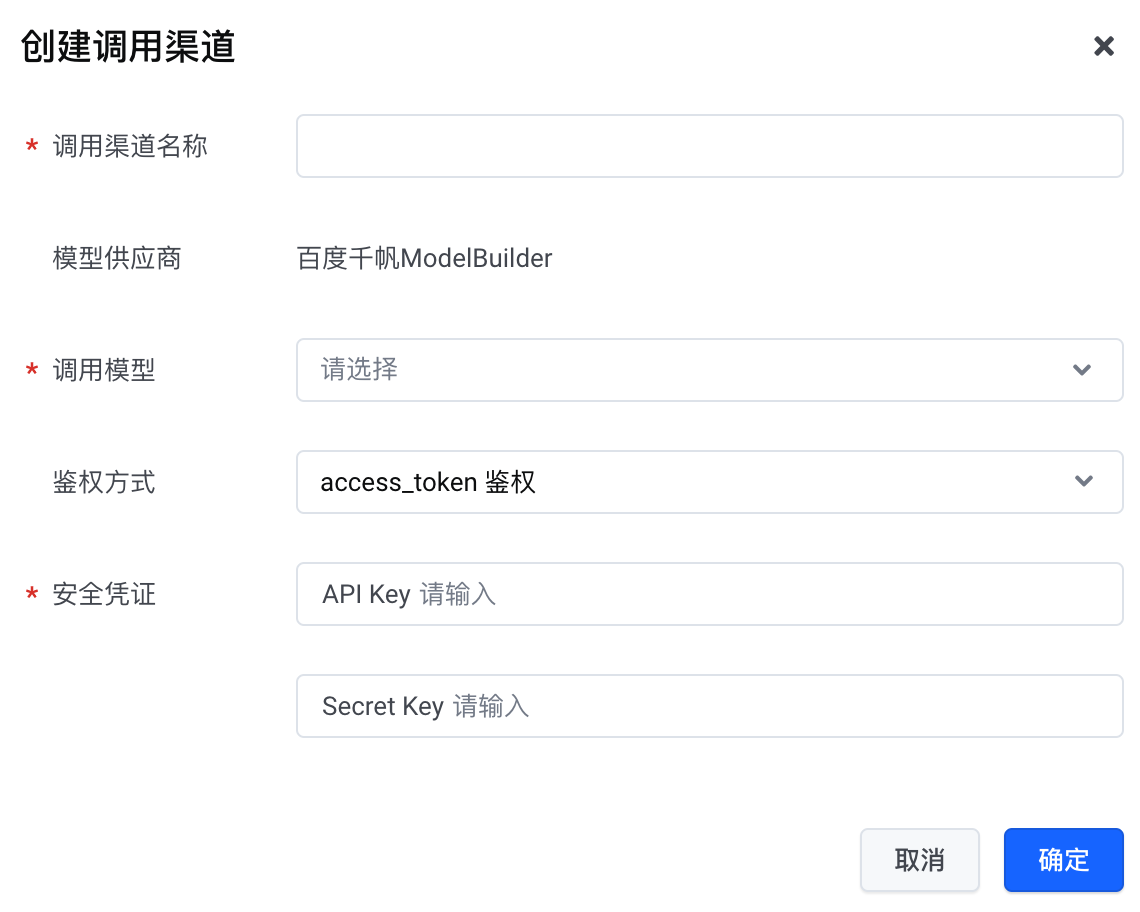Click the 百度千帆ModelBuilder provider text
1140x912 pixels.
pyautogui.click(x=425, y=257)
